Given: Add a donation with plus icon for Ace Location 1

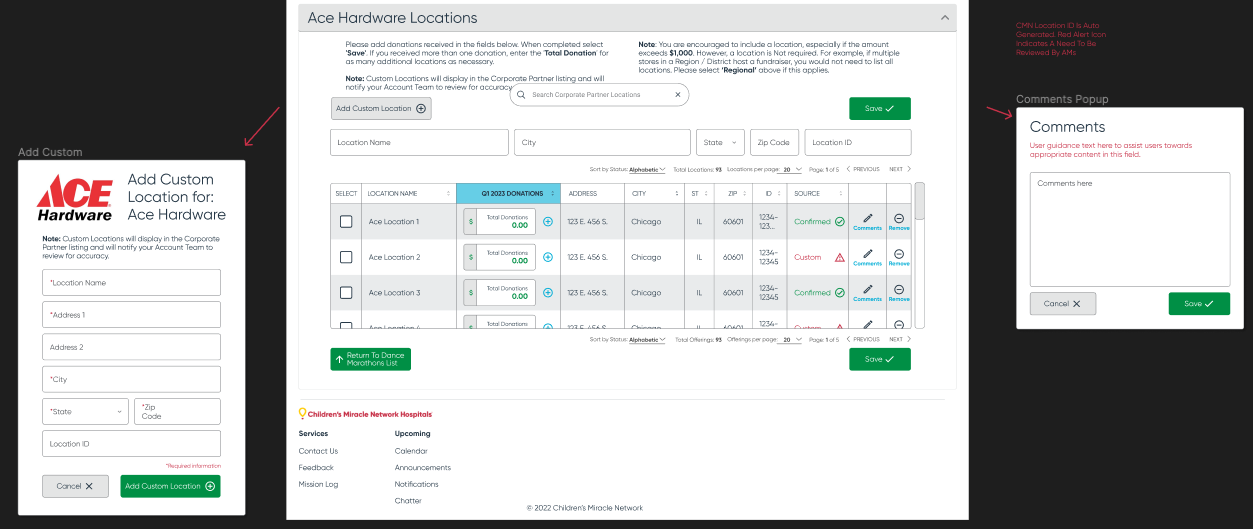Looking at the screenshot, I should 548,221.
